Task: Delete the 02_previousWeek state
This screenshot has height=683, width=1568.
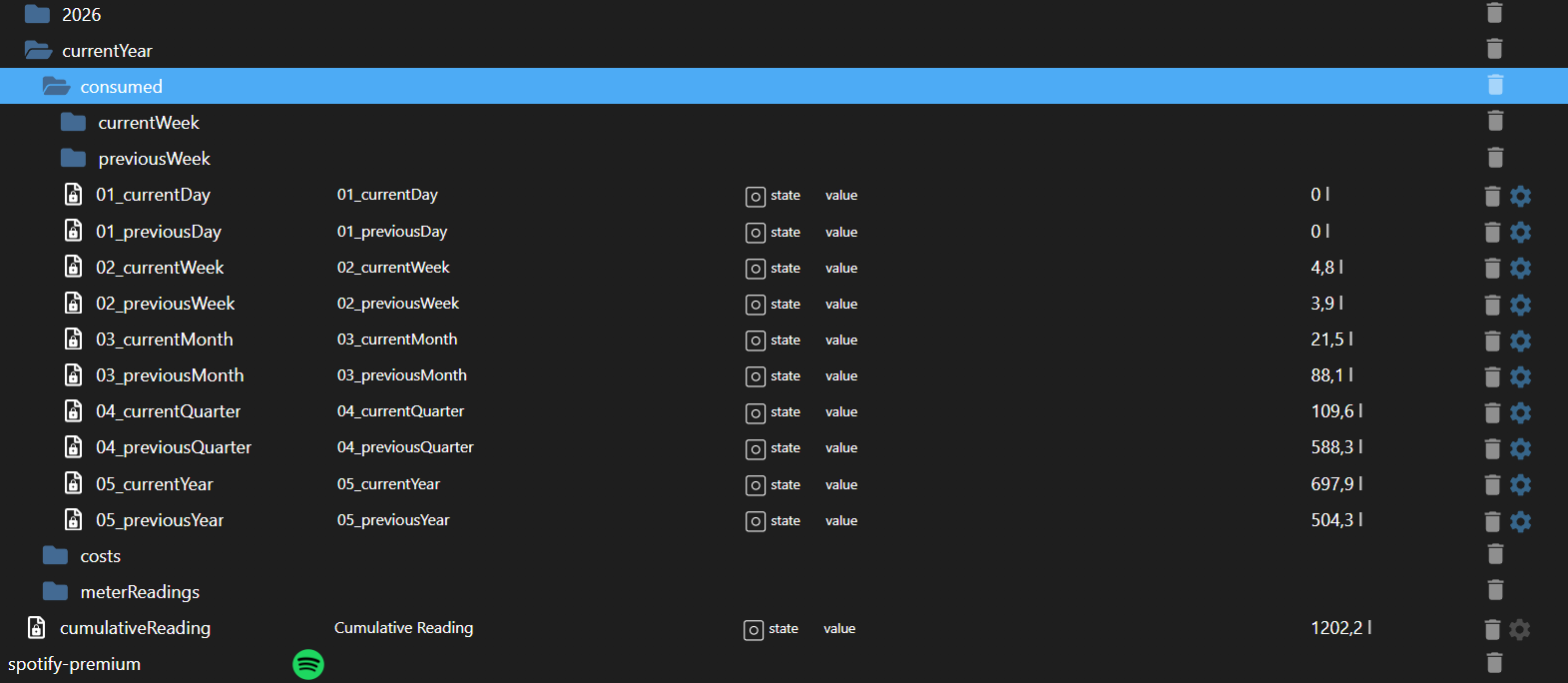Action: [x=1492, y=305]
